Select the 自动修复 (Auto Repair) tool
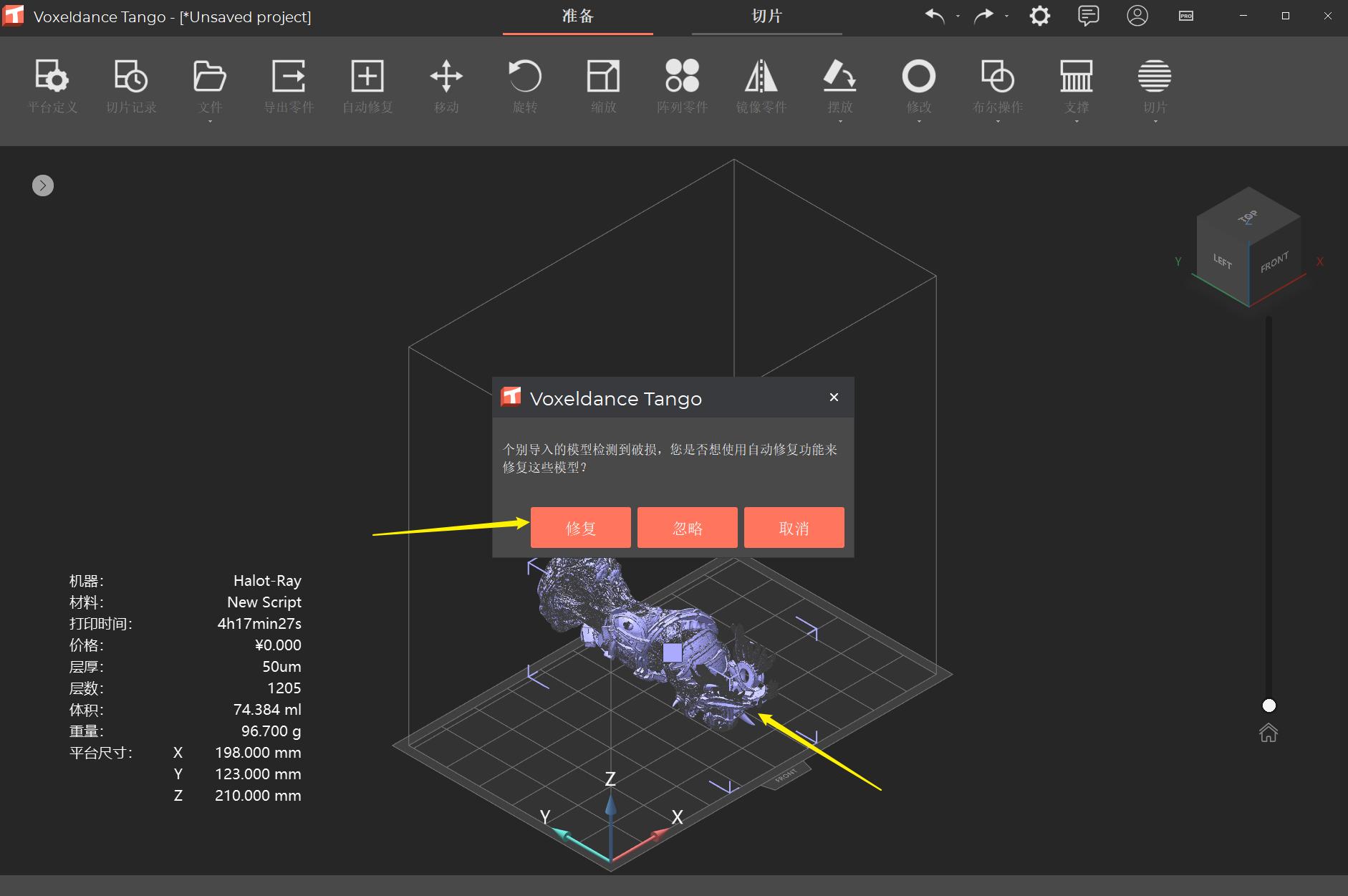This screenshot has width=1348, height=896. tap(367, 86)
